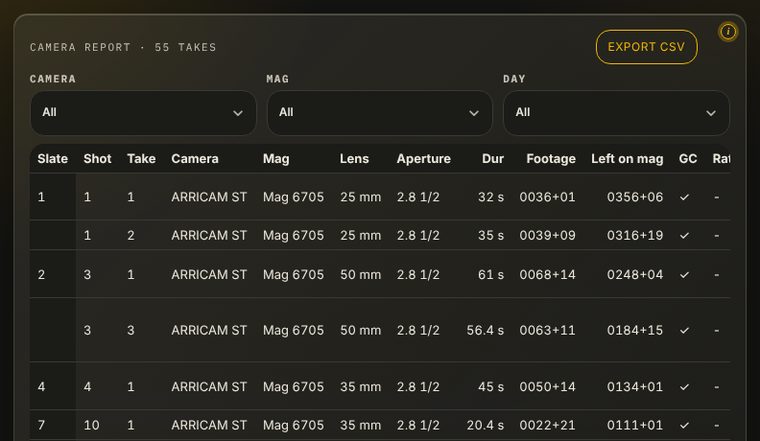
Task: Open the Day filter dropdown
Action: [616, 113]
